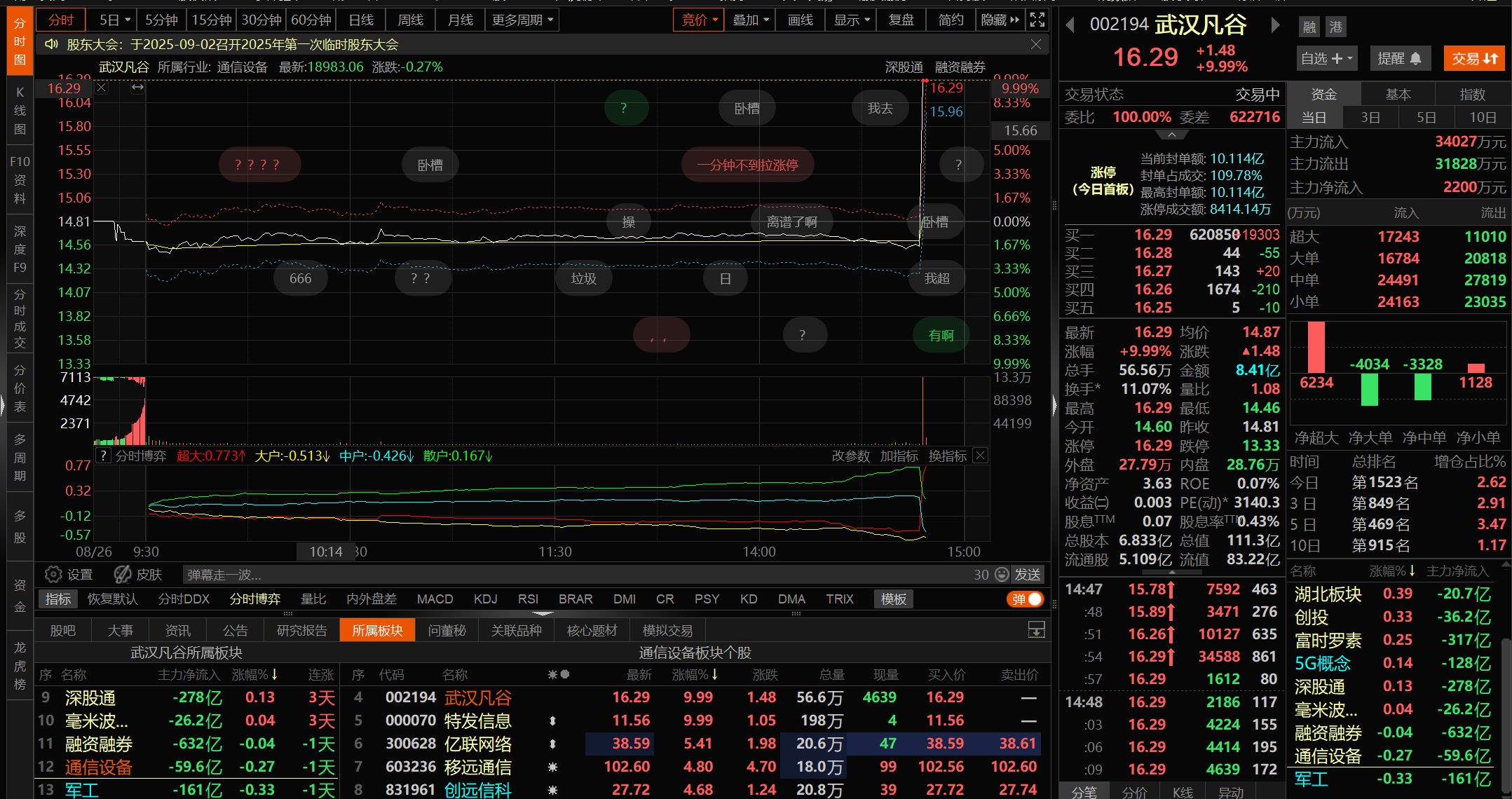Open 分价表 sidebar view
1512x799 pixels.
pos(20,388)
